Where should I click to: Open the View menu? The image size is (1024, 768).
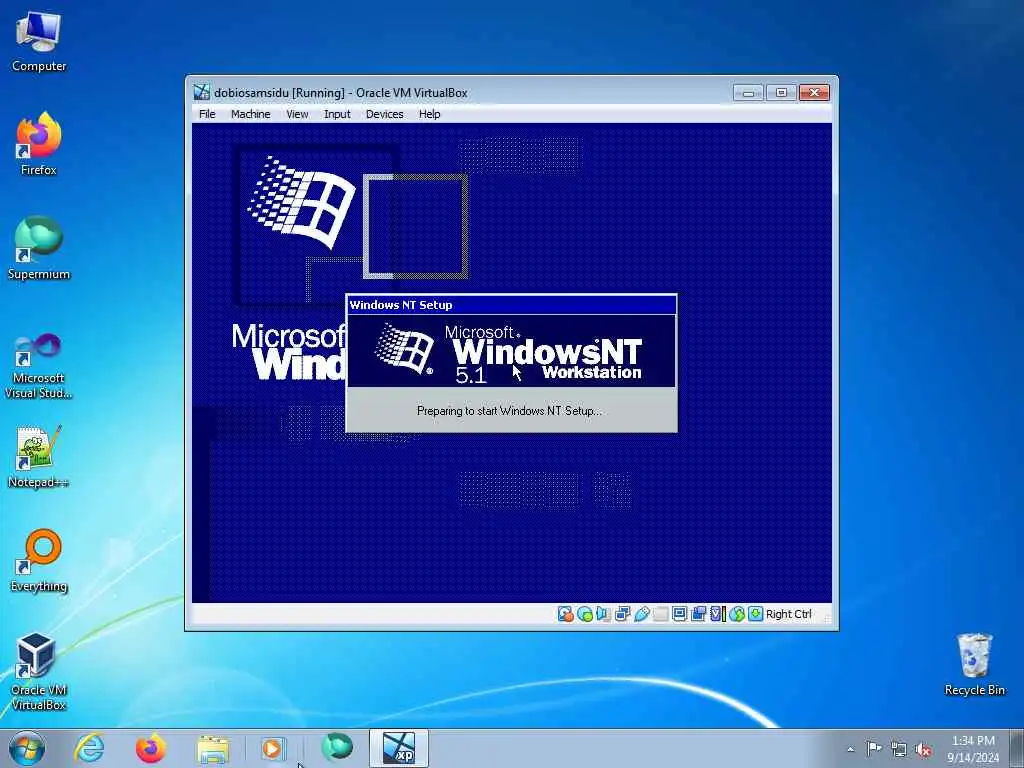(296, 114)
